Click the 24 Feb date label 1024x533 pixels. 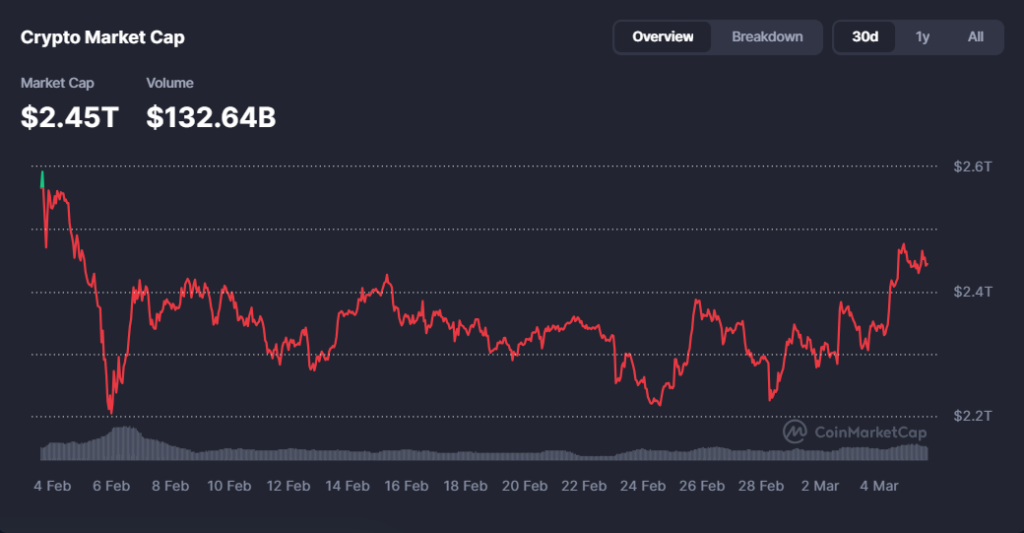pyautogui.click(x=642, y=487)
